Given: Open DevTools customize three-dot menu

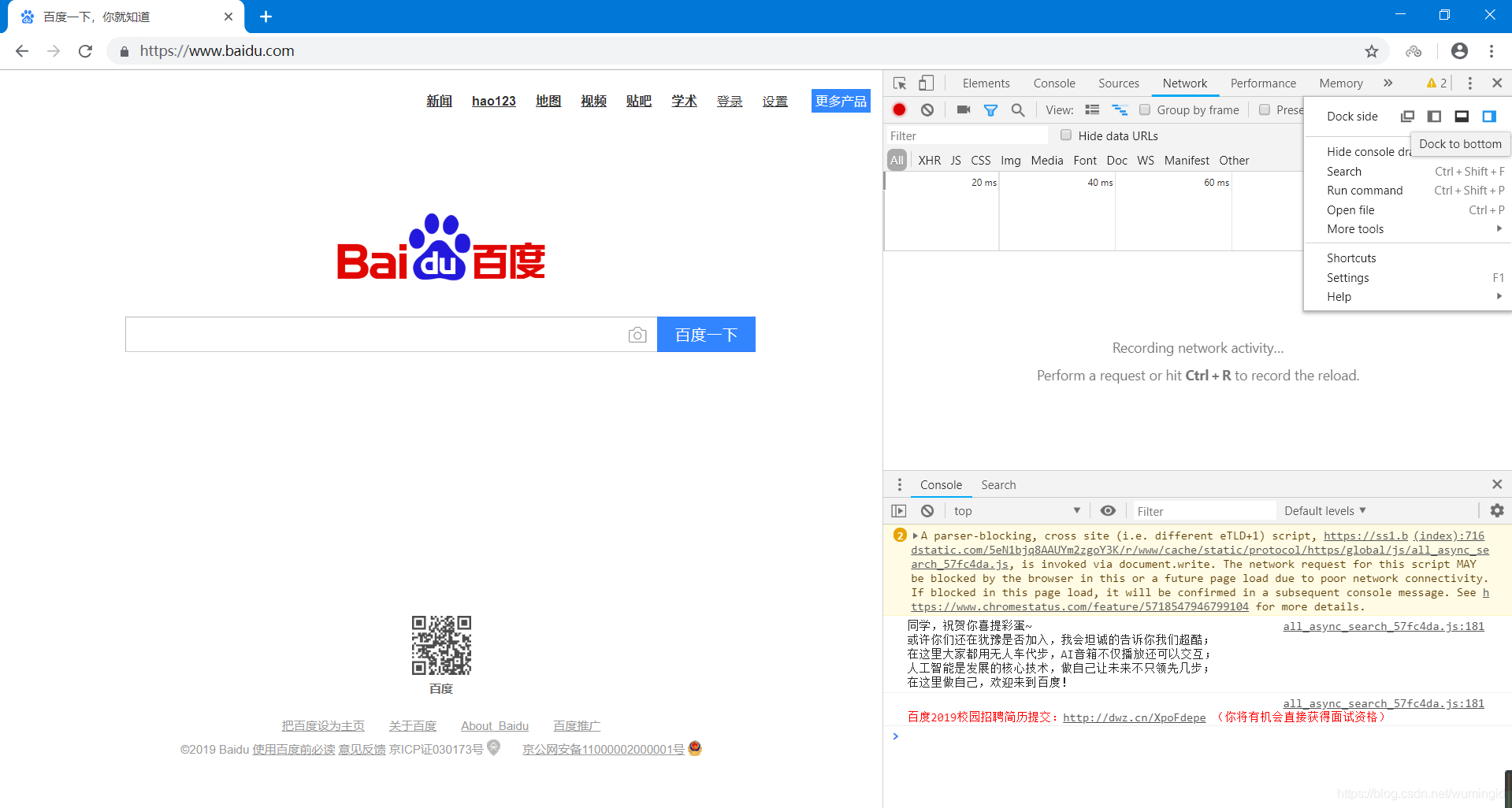Looking at the screenshot, I should pos(1469,83).
